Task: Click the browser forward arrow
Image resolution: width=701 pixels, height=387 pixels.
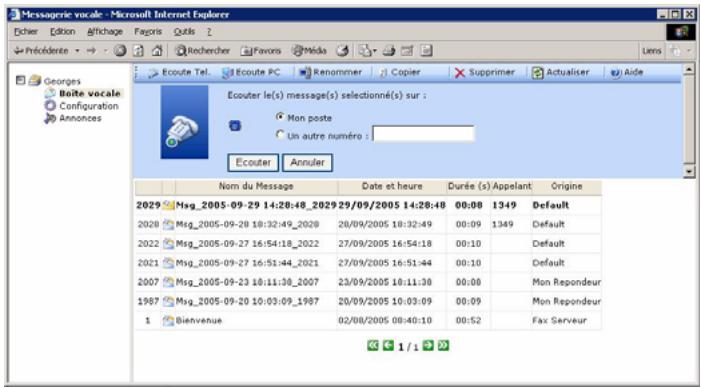Action: tap(92, 51)
